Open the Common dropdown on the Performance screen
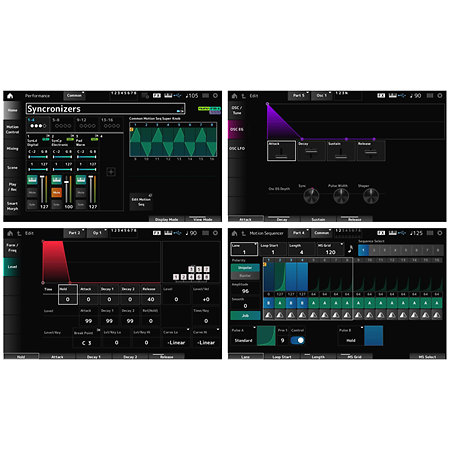Viewport: 450px width, 450px height. [74, 96]
